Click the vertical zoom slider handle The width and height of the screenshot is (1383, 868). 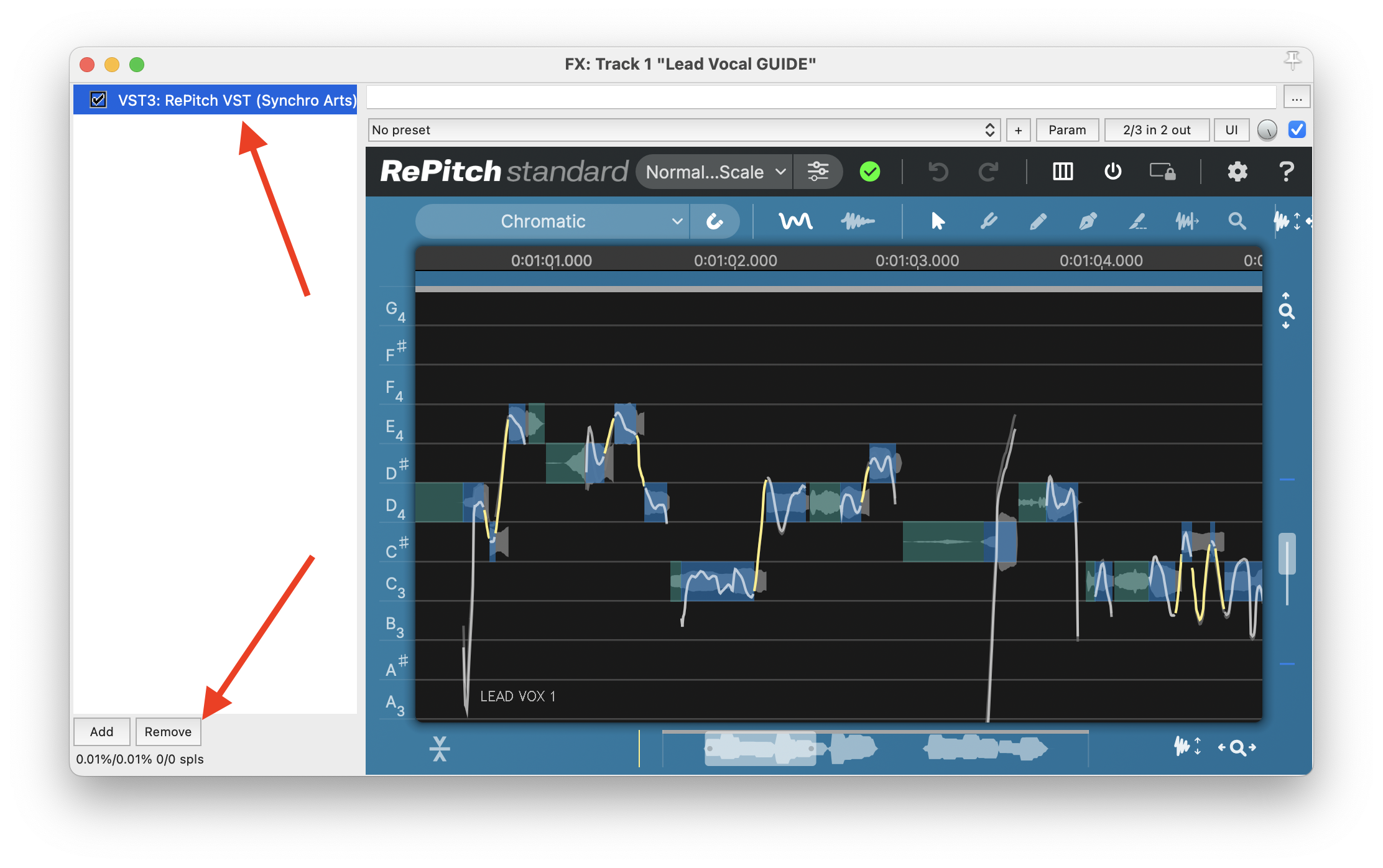(x=1287, y=553)
